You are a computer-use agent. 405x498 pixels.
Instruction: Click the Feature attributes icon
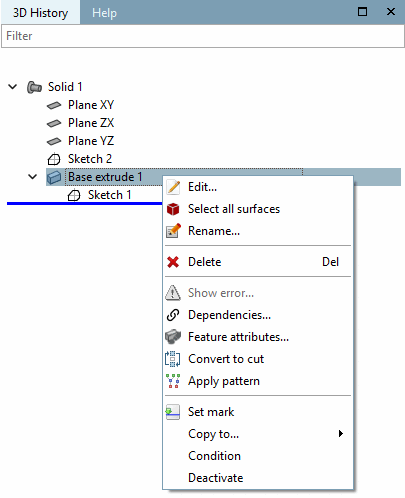click(x=173, y=337)
